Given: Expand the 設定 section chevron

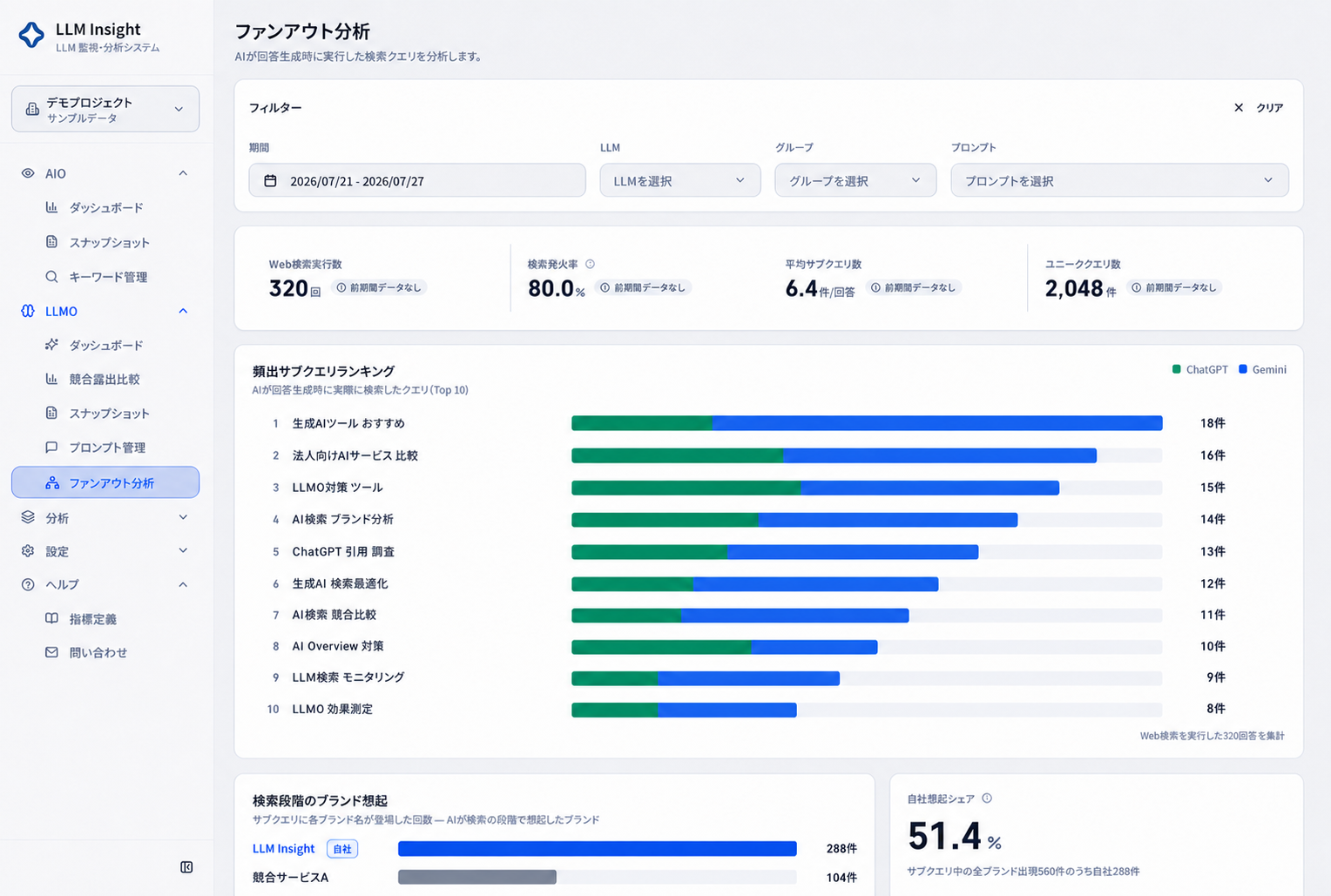Looking at the screenshot, I should [x=183, y=551].
